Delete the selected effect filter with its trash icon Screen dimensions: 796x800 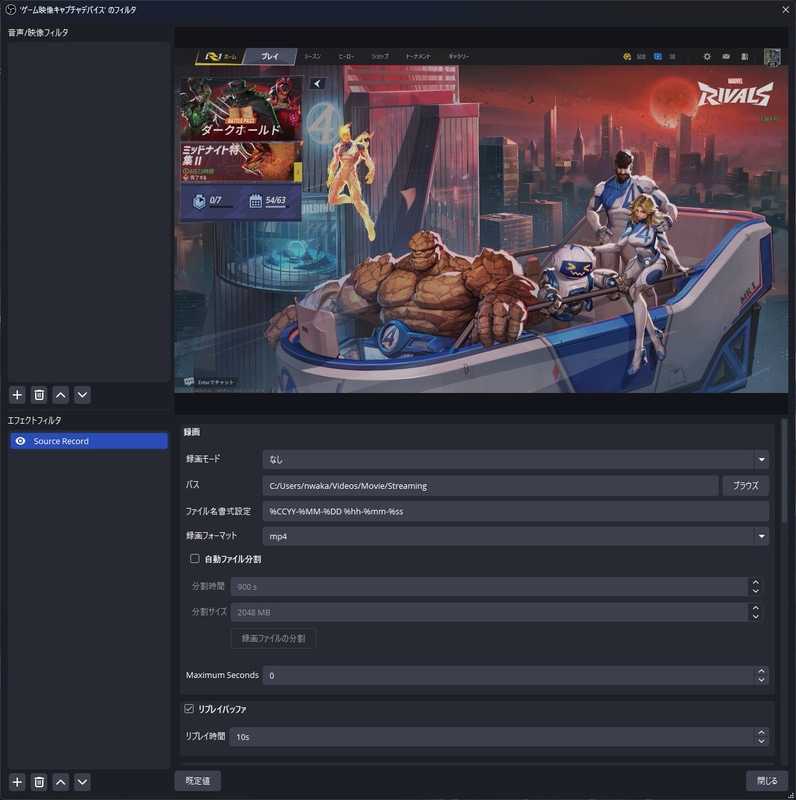click(x=39, y=782)
